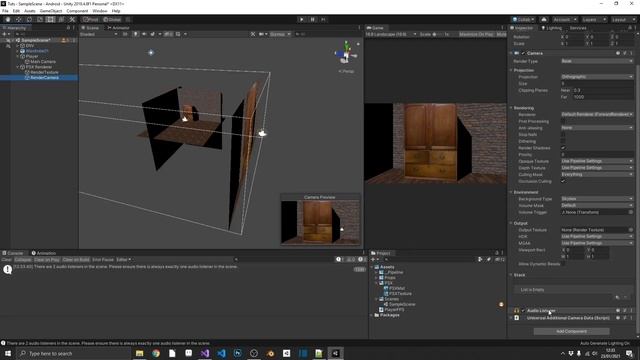Screen dimensions: 640x360
Task: Select the Hand tool in the toolbar
Action: pyautogui.click(x=8, y=19)
